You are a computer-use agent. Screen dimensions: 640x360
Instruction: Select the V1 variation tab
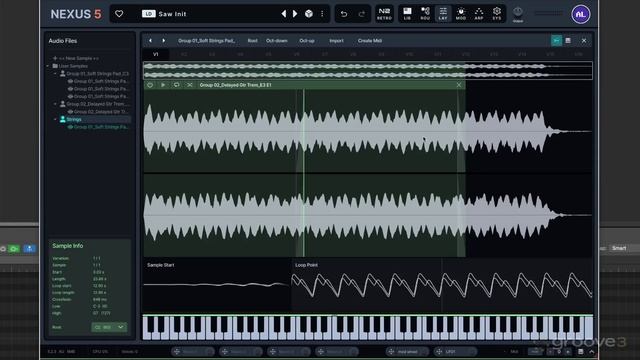coord(156,54)
